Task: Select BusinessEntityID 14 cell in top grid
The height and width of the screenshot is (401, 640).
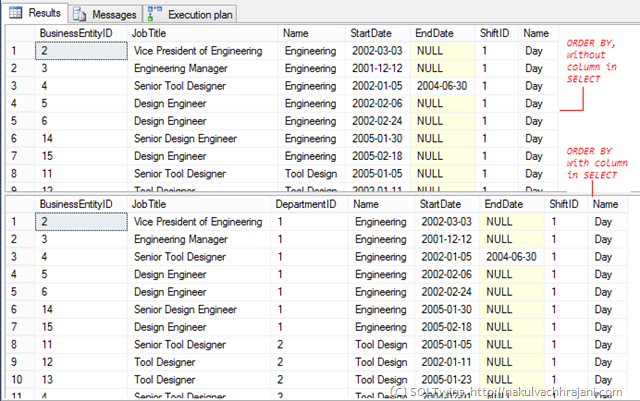Action: (47, 137)
